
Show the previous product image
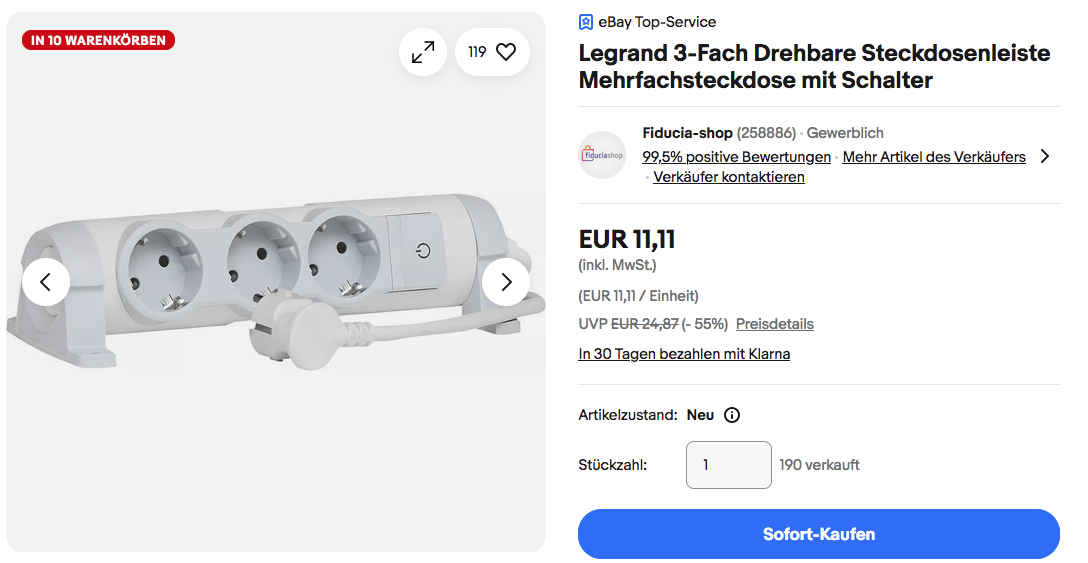tap(46, 282)
